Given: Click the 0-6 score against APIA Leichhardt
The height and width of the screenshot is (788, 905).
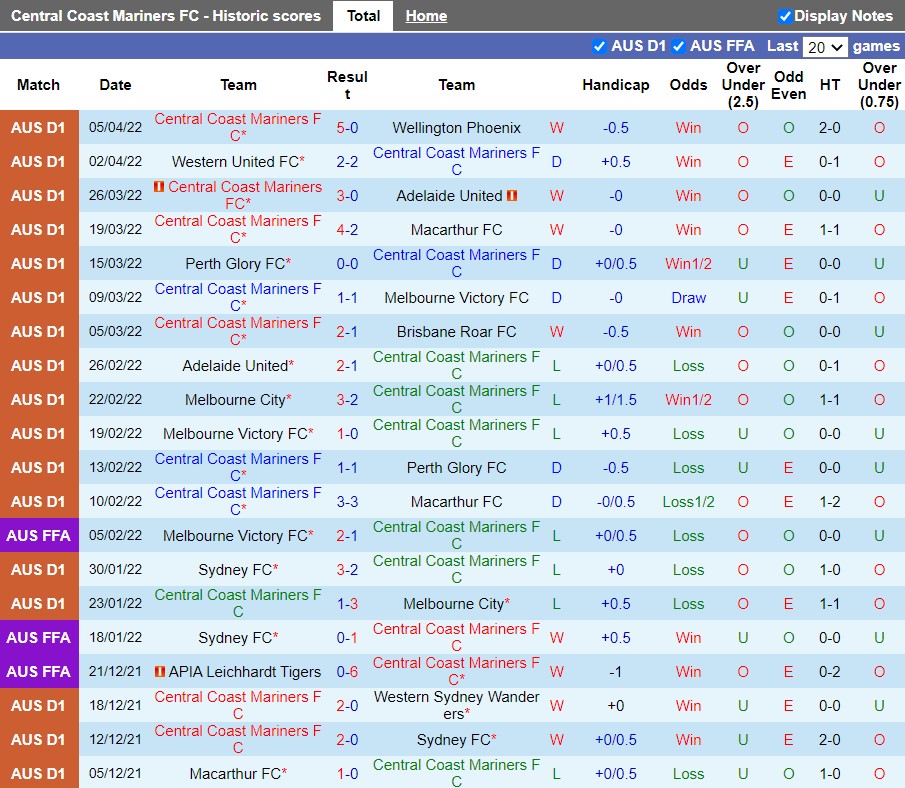Looking at the screenshot, I should [347, 672].
